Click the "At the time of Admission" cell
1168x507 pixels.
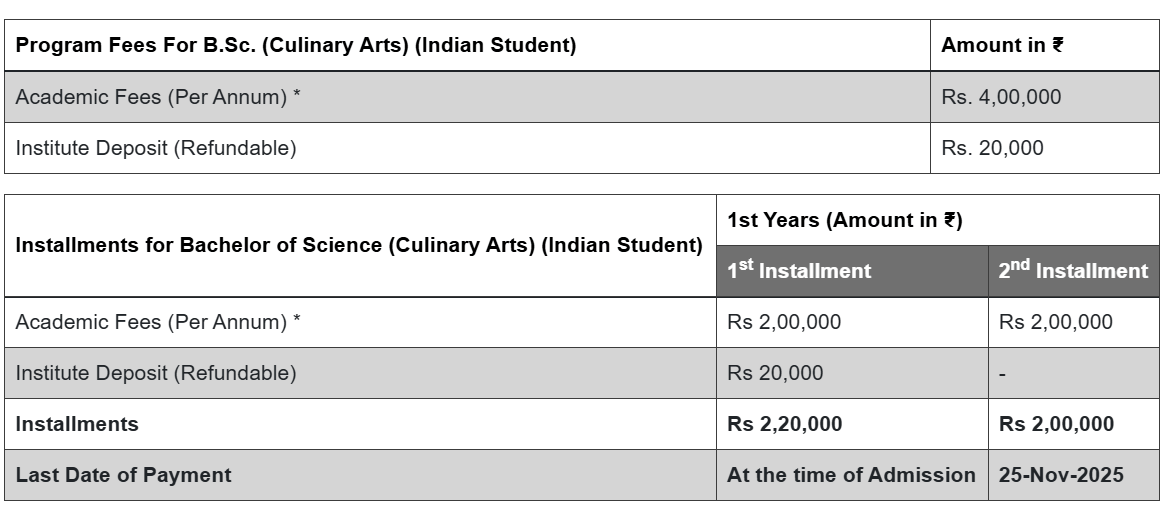pyautogui.click(x=851, y=475)
